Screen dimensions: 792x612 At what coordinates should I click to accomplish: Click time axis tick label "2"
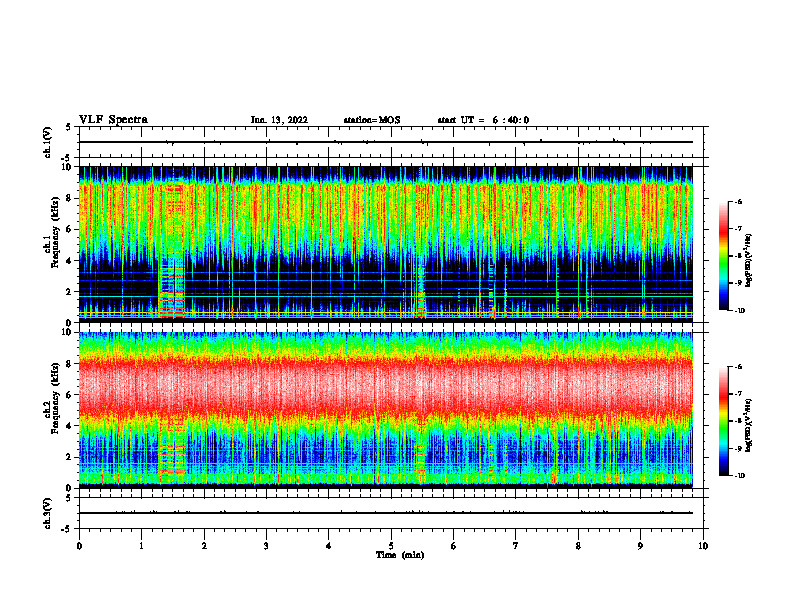(x=204, y=546)
